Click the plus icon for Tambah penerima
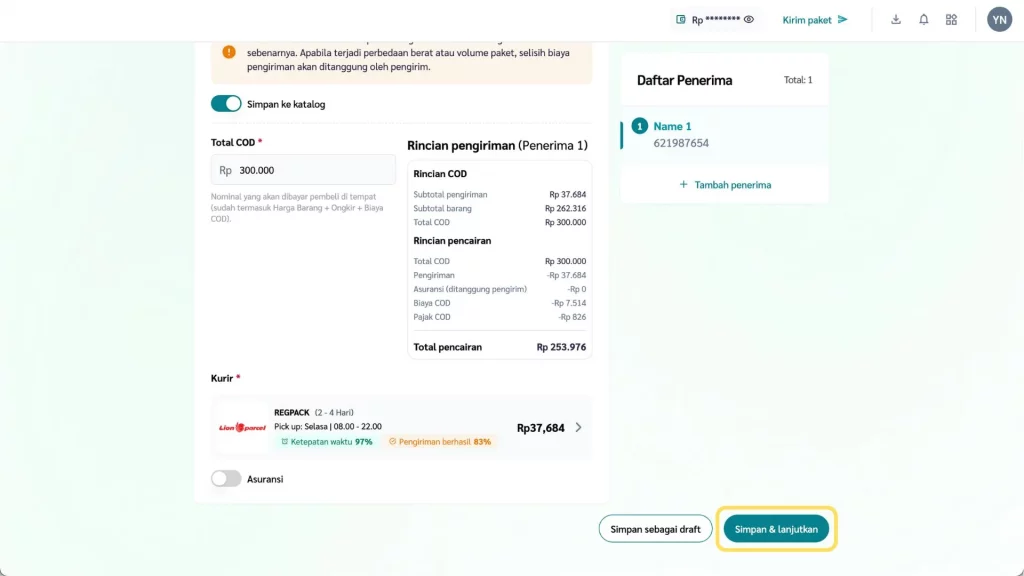The height and width of the screenshot is (576, 1024). coord(684,185)
